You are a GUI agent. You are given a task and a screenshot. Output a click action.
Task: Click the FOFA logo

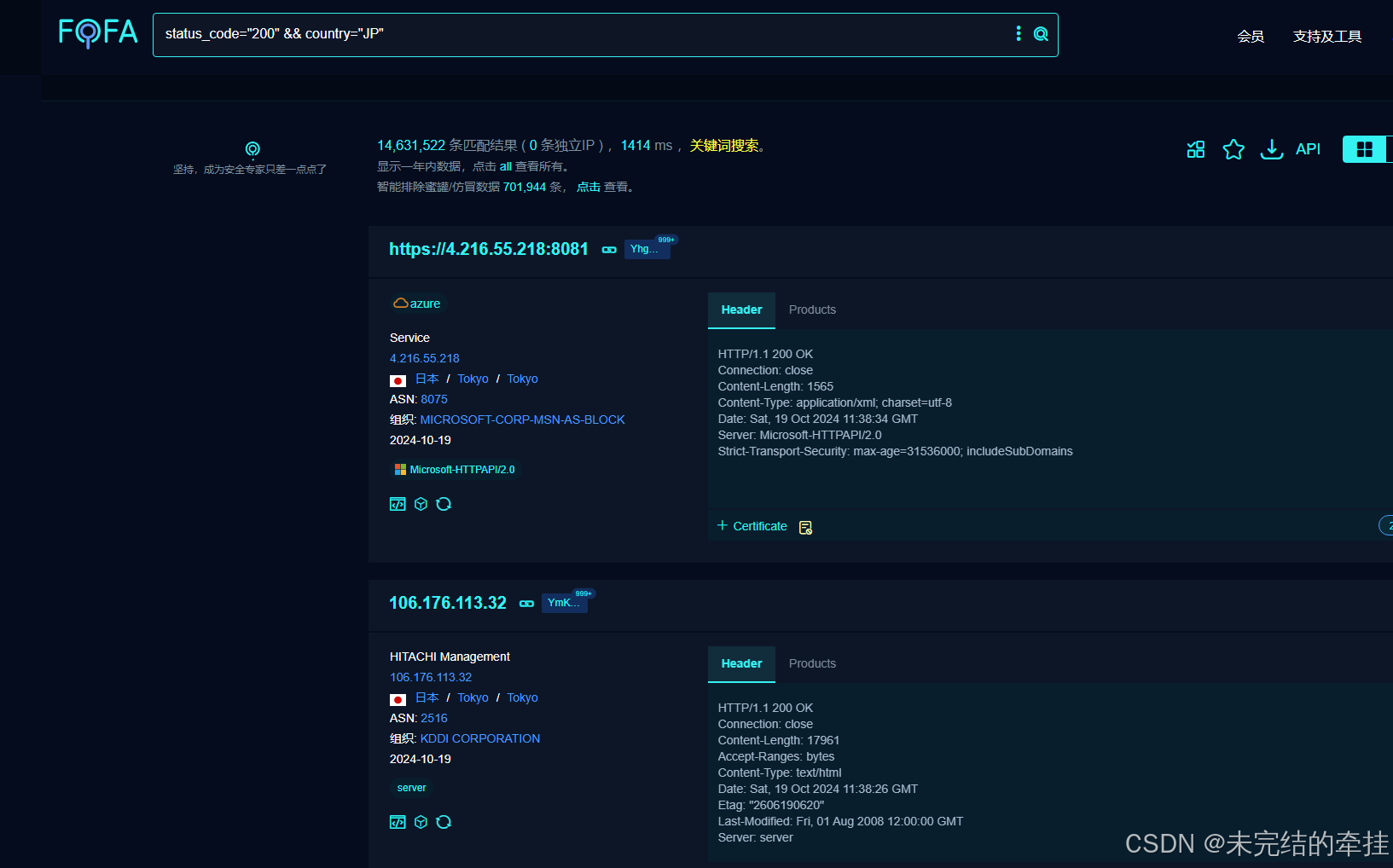tap(98, 32)
